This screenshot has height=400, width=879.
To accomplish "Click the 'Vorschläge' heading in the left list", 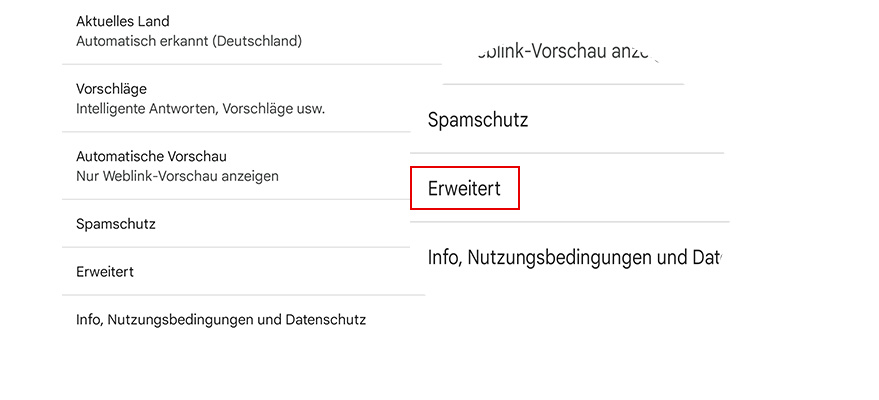I will 111,88.
